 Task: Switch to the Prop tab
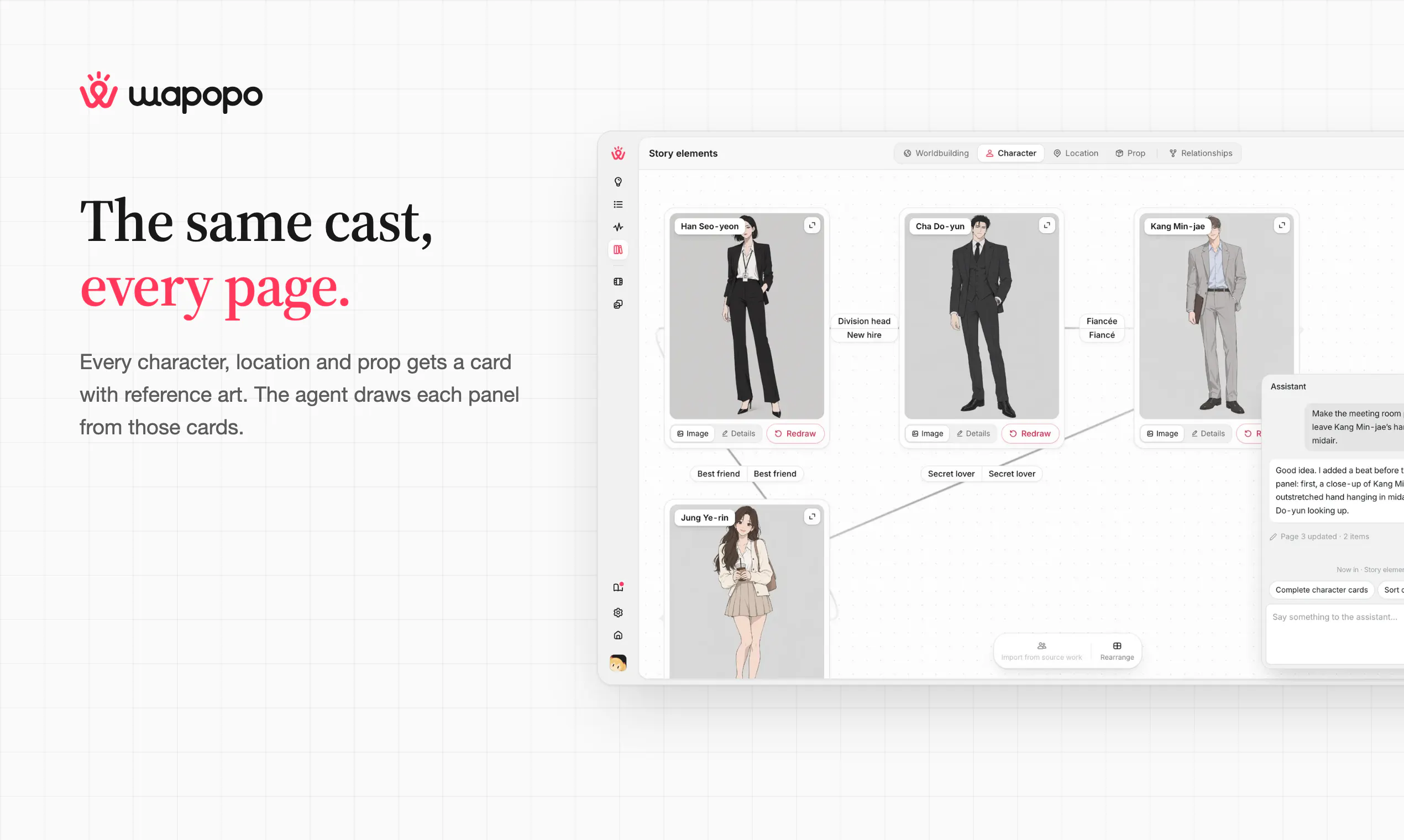(x=1130, y=153)
